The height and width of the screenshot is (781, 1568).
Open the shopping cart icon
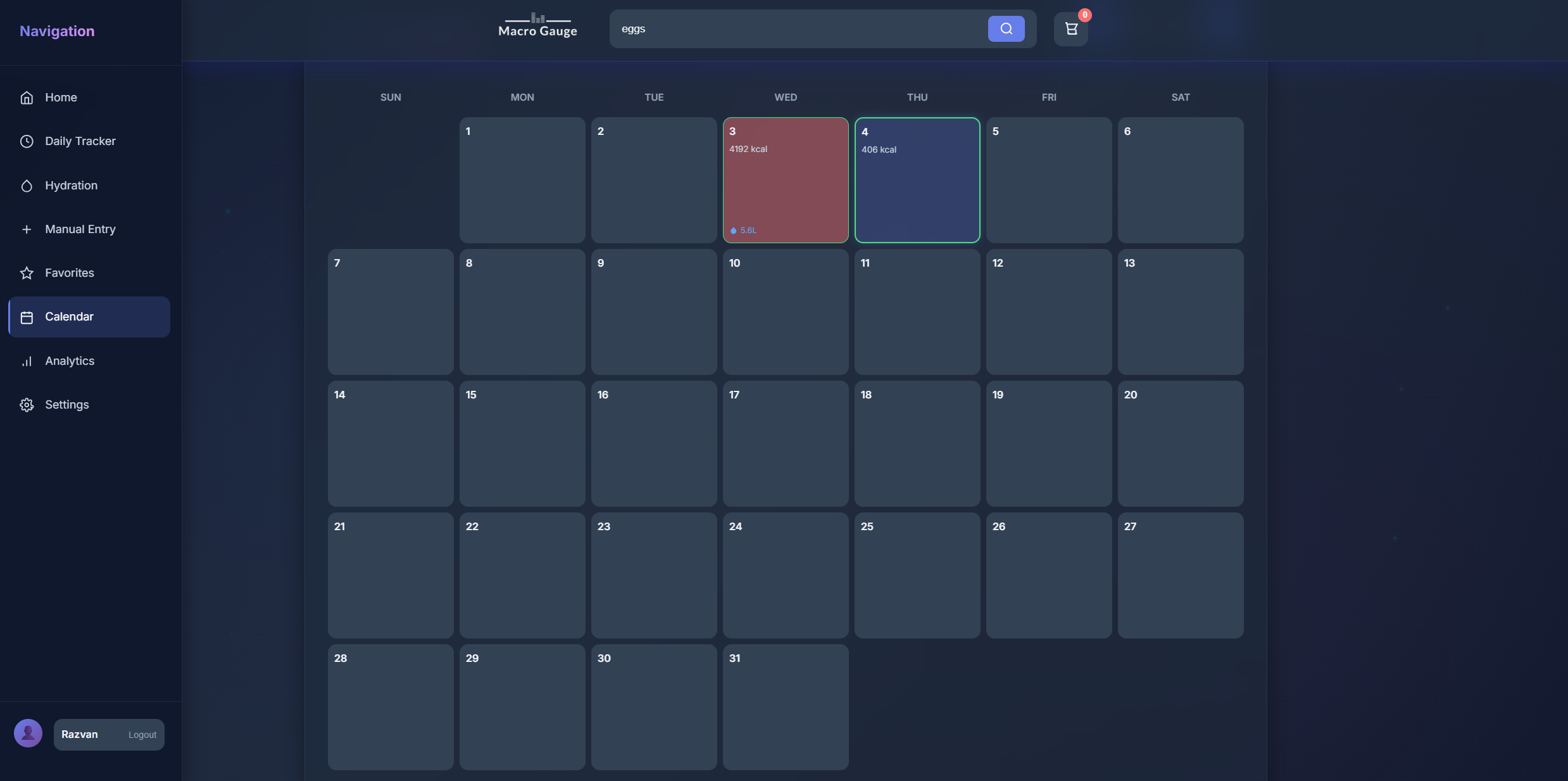click(1070, 29)
